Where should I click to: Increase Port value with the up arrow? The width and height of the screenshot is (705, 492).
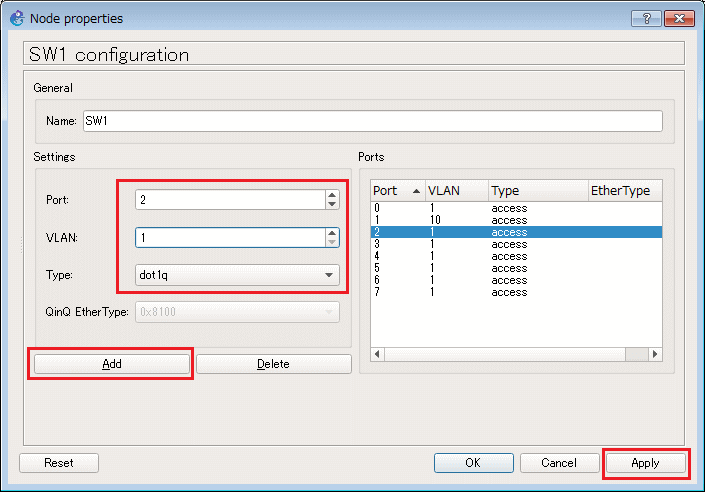point(332,195)
